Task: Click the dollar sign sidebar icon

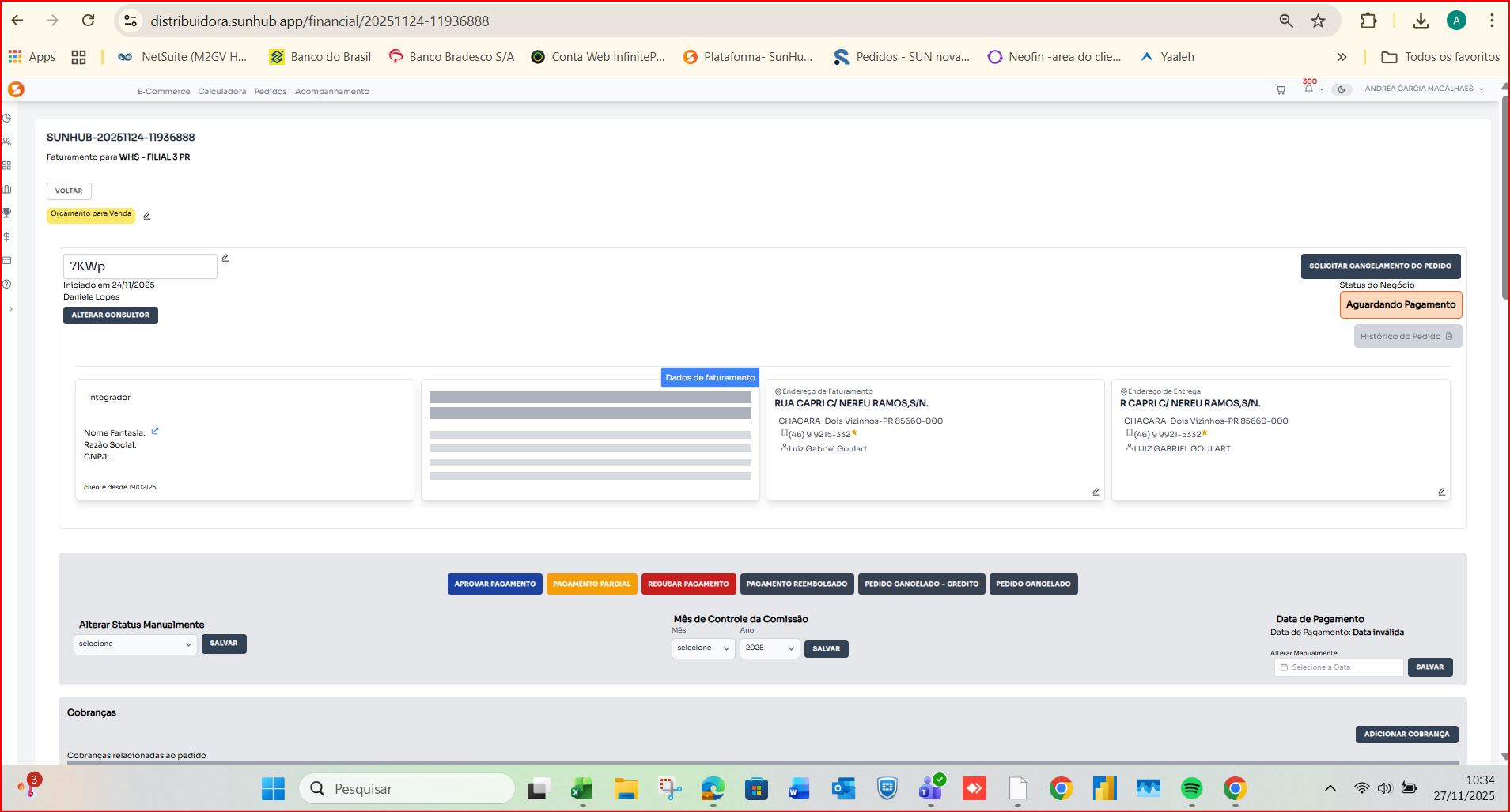Action: 7,236
